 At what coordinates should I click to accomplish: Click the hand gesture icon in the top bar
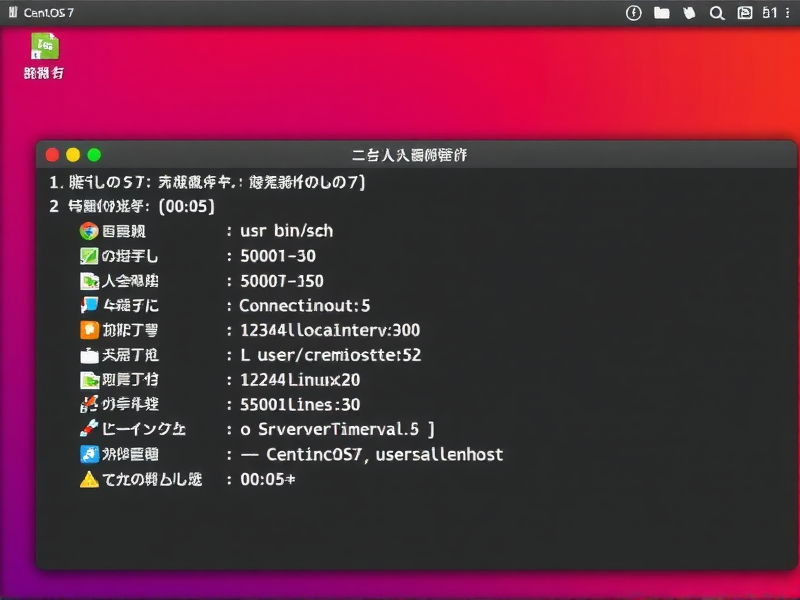click(689, 14)
